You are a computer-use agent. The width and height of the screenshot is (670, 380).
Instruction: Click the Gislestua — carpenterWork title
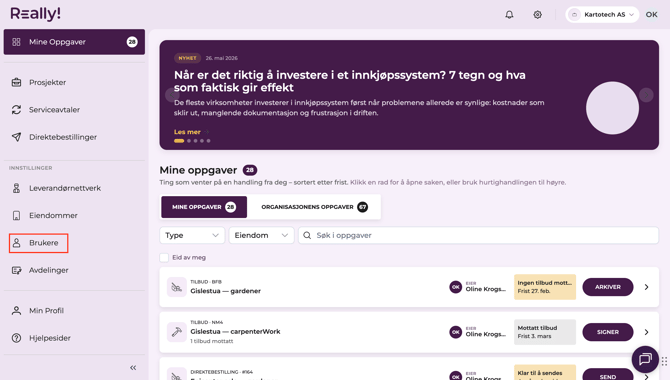coord(235,332)
